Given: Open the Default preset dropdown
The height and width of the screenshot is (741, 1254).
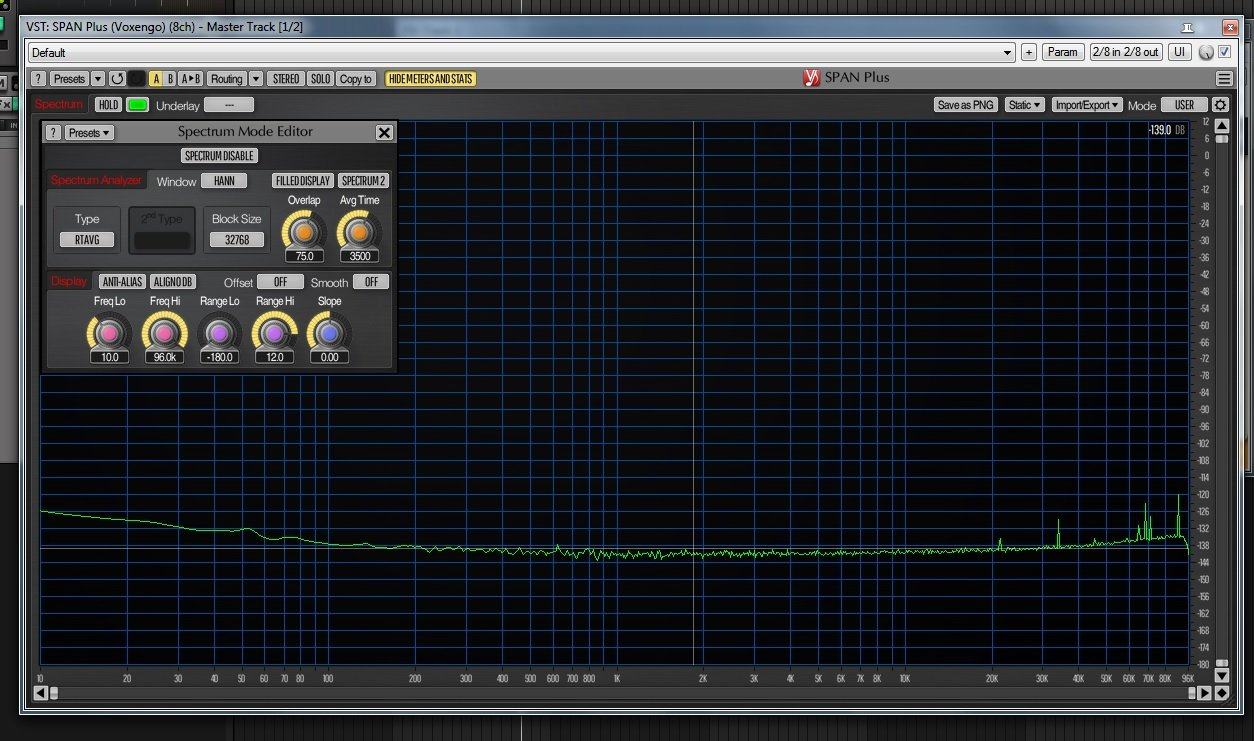Looking at the screenshot, I should click(522, 52).
